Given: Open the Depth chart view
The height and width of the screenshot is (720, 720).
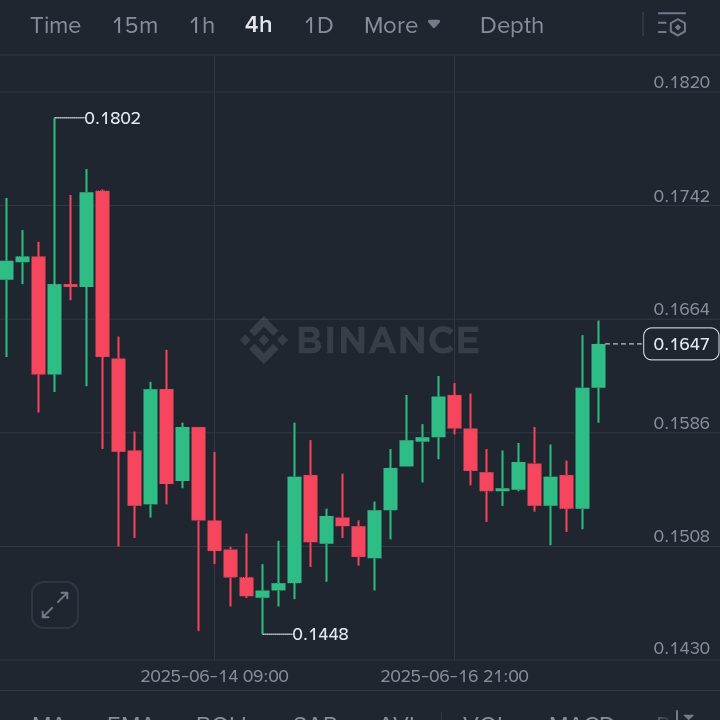Looking at the screenshot, I should [511, 25].
